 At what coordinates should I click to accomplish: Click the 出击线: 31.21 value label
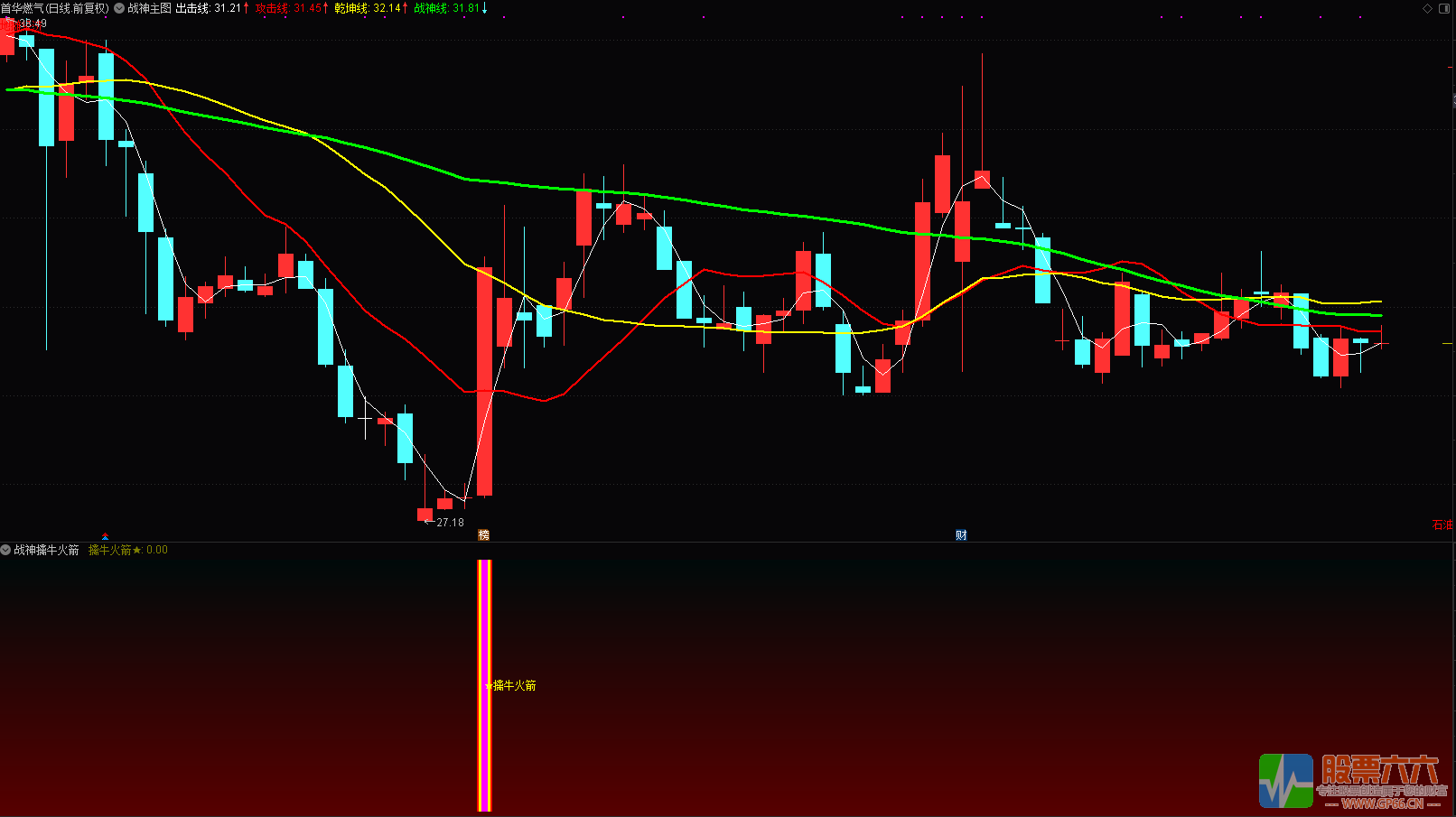point(209,8)
